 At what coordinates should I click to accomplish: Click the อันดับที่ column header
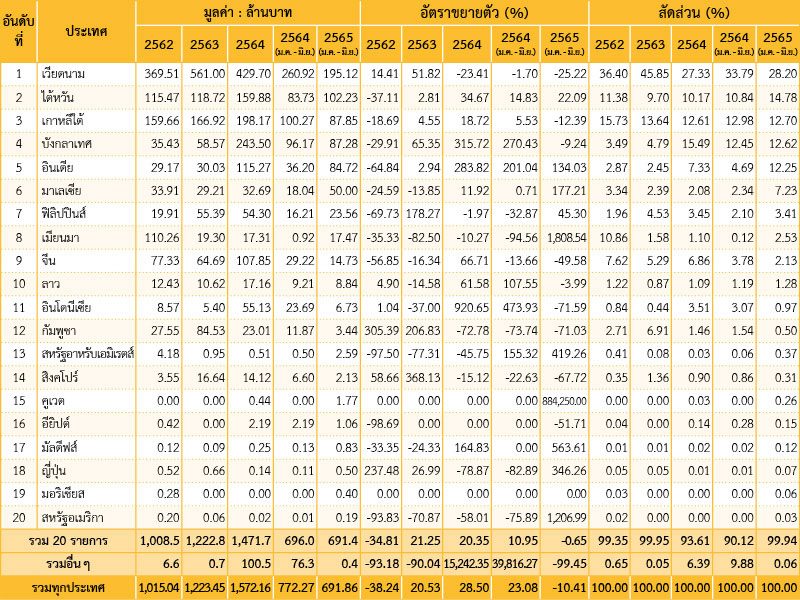click(x=18, y=31)
